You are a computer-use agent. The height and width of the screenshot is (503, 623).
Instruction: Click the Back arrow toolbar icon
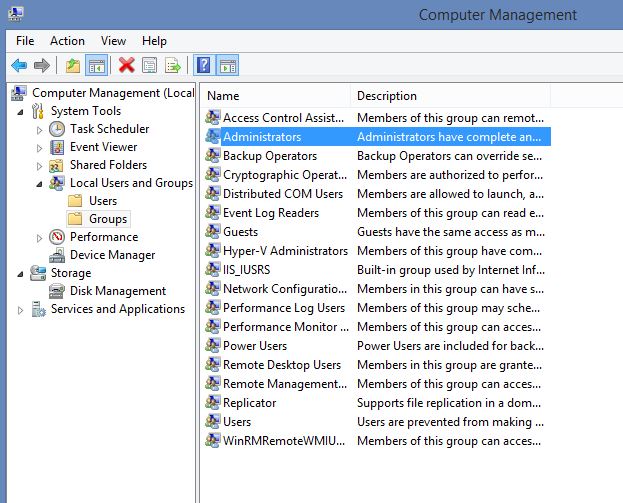19,65
